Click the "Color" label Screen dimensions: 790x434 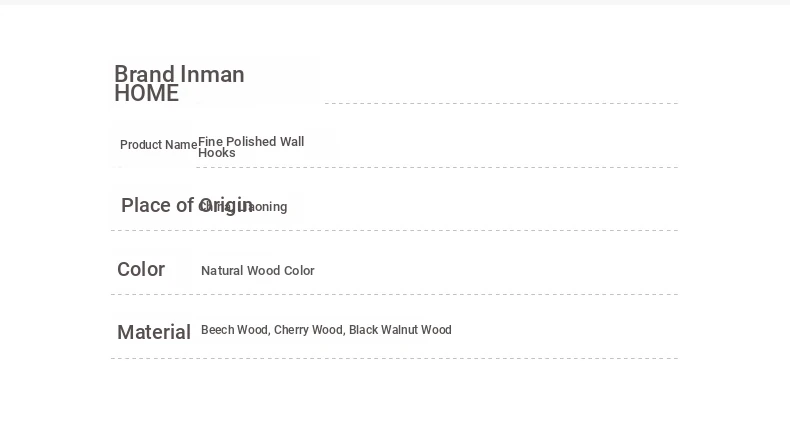pyautogui.click(x=141, y=269)
